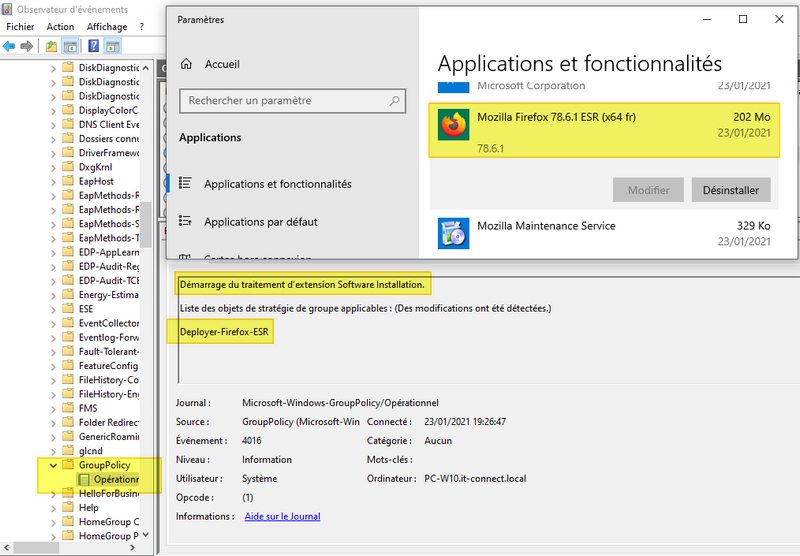Image resolution: width=800 pixels, height=556 pixels.
Task: Click the folder up-level toolbar icon
Action: [52, 46]
